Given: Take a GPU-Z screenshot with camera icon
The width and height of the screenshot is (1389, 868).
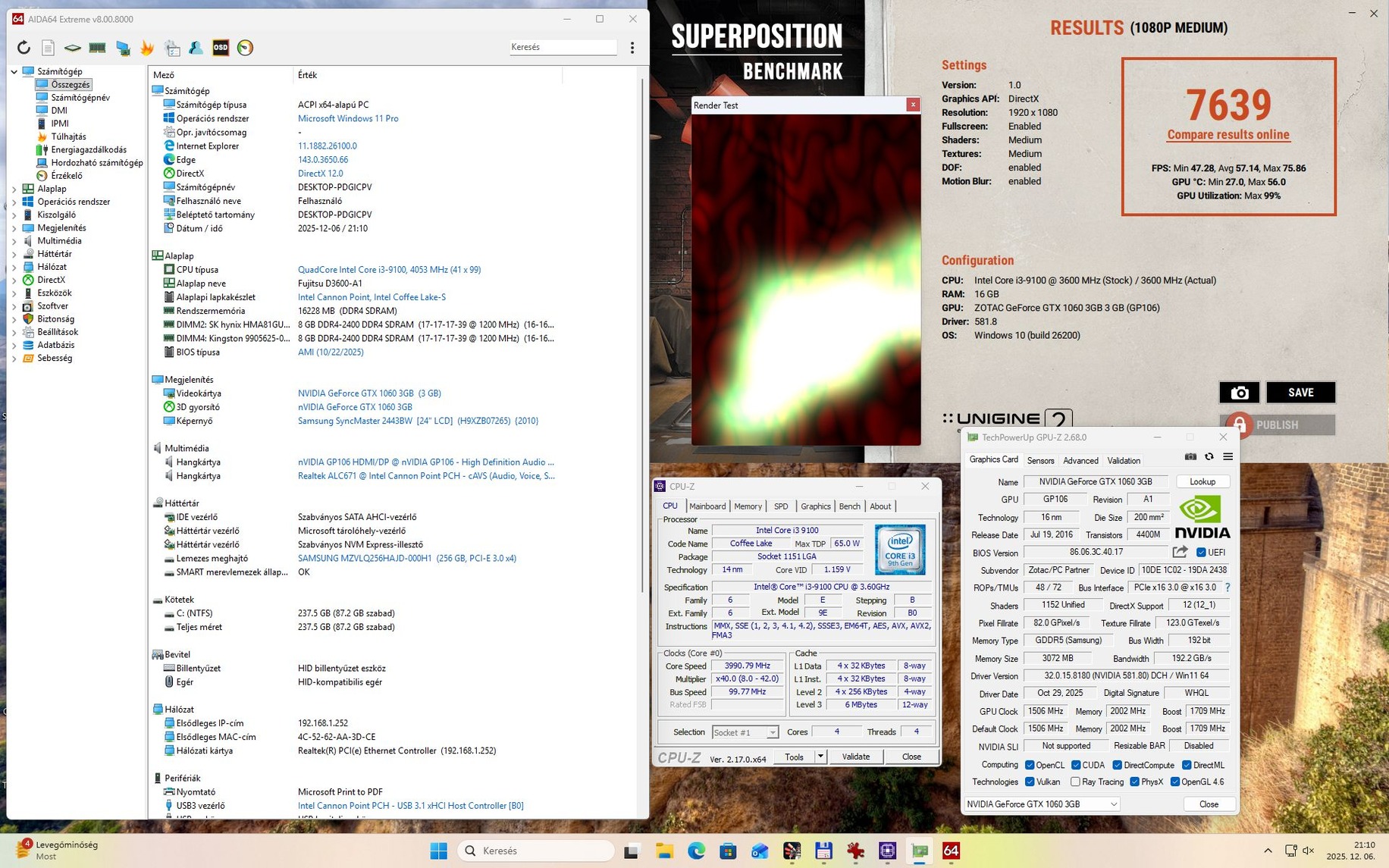Looking at the screenshot, I should [1190, 456].
